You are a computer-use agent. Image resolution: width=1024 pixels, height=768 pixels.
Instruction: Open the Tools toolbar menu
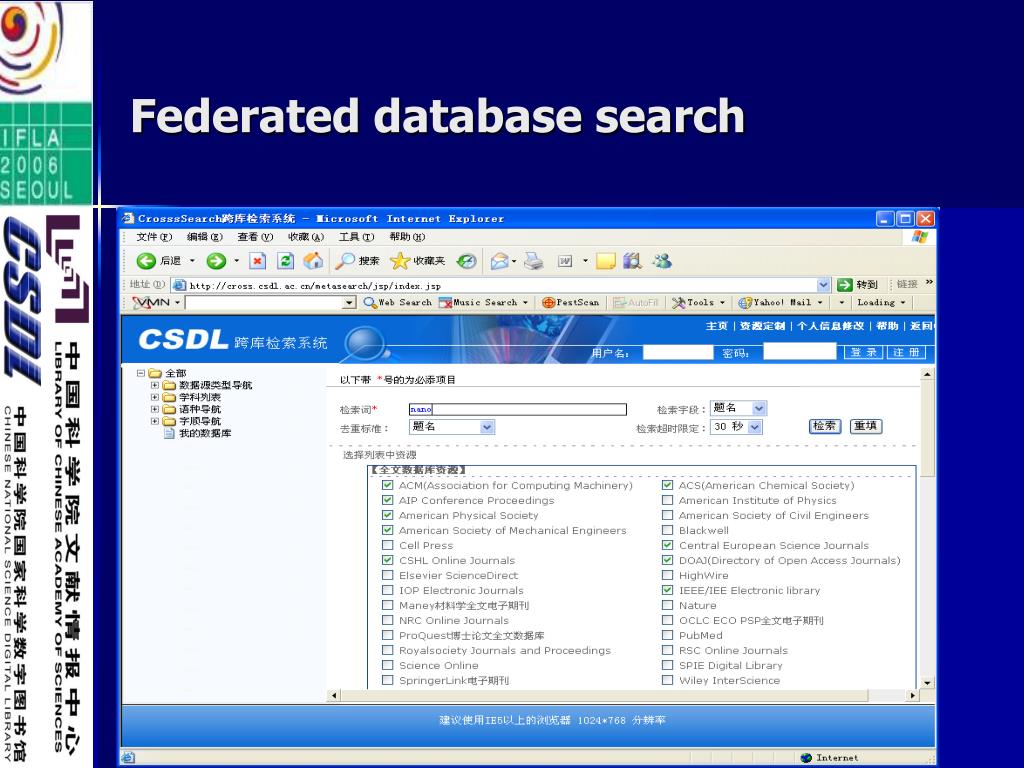point(698,302)
